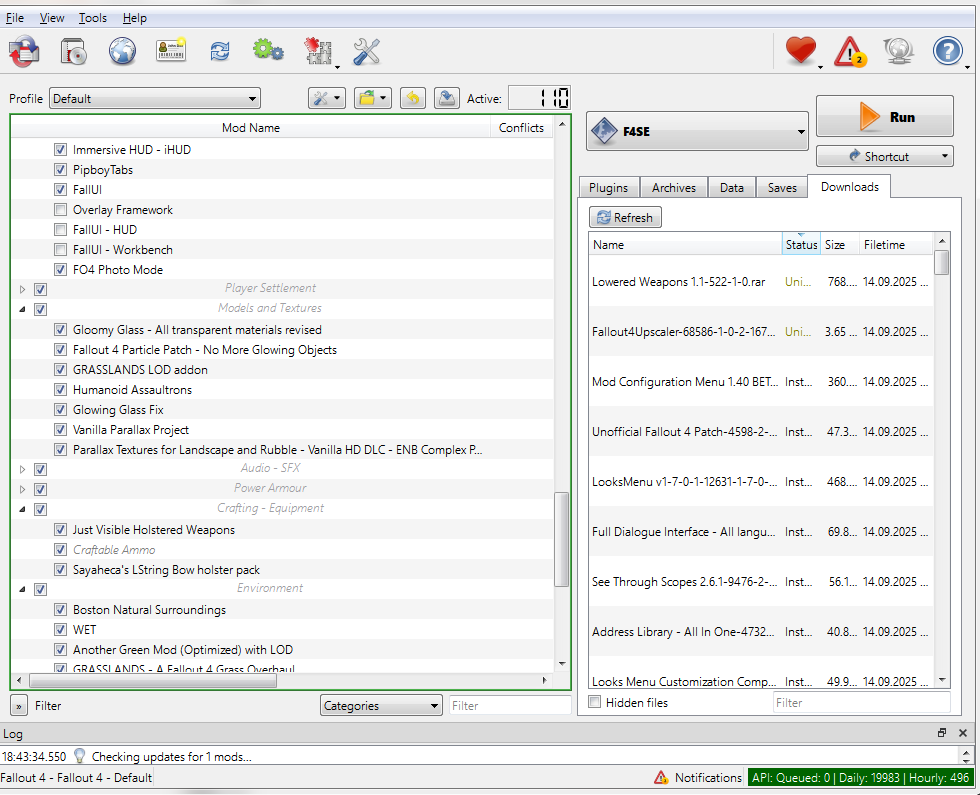Open the Tools menu

92,18
